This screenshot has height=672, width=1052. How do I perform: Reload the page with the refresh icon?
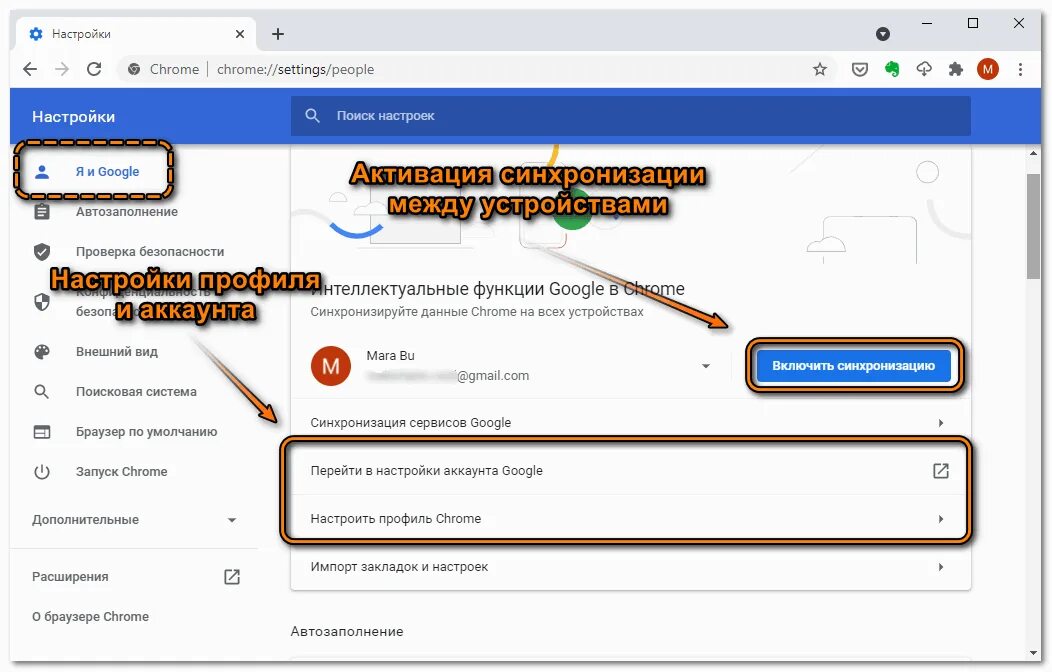(94, 69)
